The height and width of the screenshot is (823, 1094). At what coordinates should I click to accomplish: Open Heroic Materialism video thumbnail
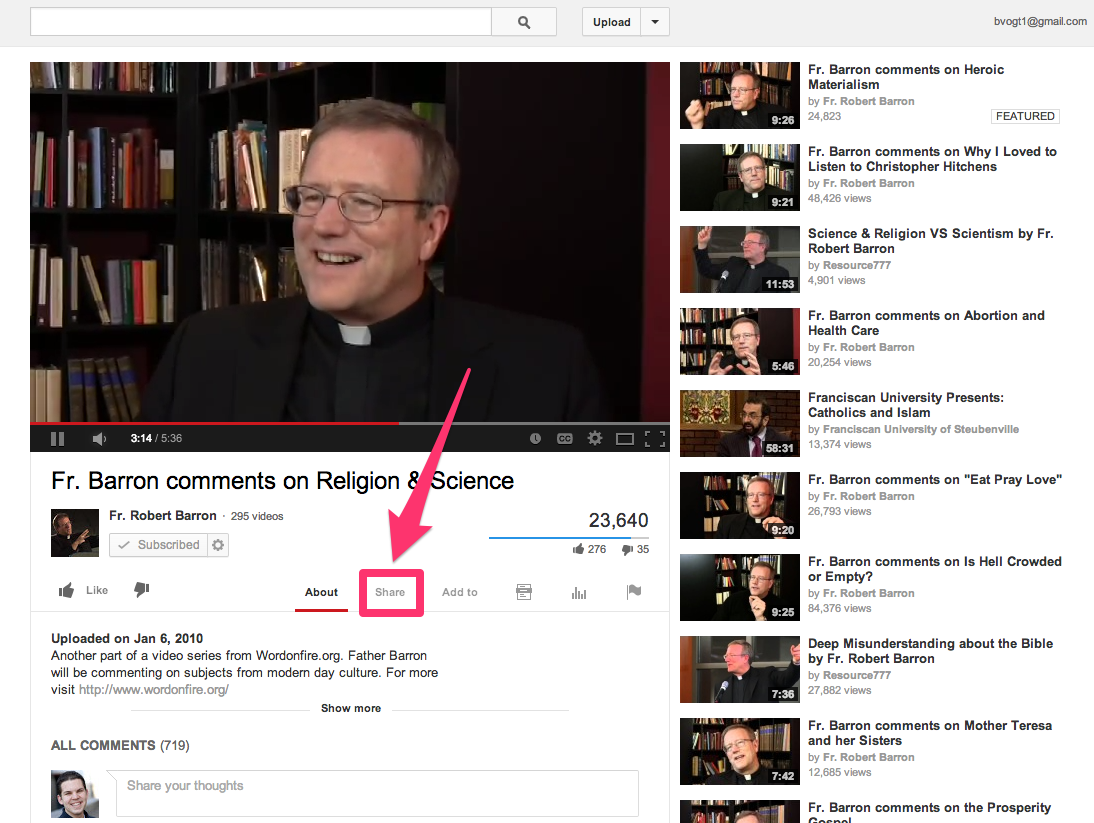click(740, 96)
